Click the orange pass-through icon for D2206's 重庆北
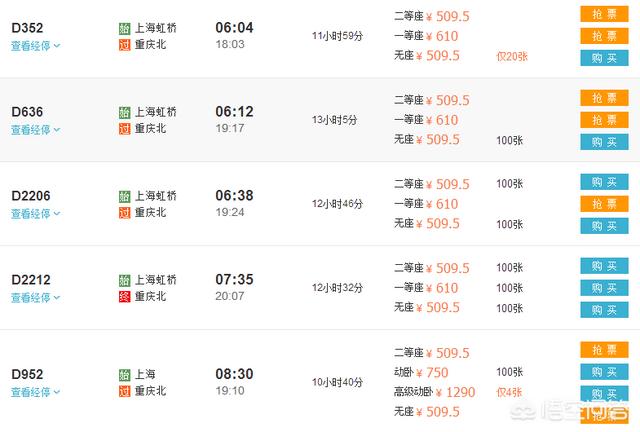The image size is (640, 432). click(x=124, y=212)
